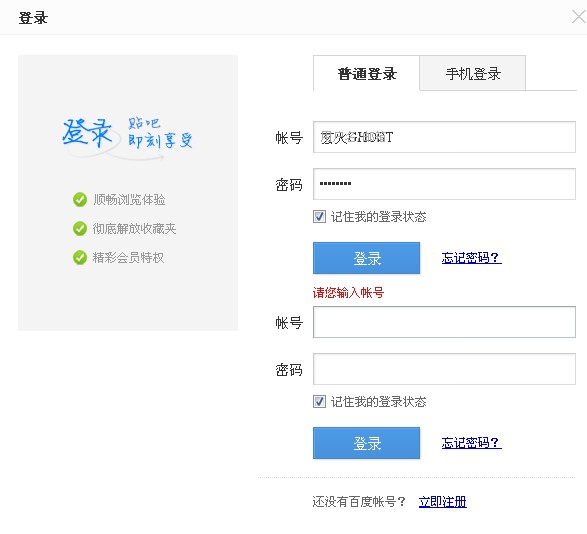The image size is (587, 534).
Task: Switch to the 普通登录 tab
Action: 367,73
